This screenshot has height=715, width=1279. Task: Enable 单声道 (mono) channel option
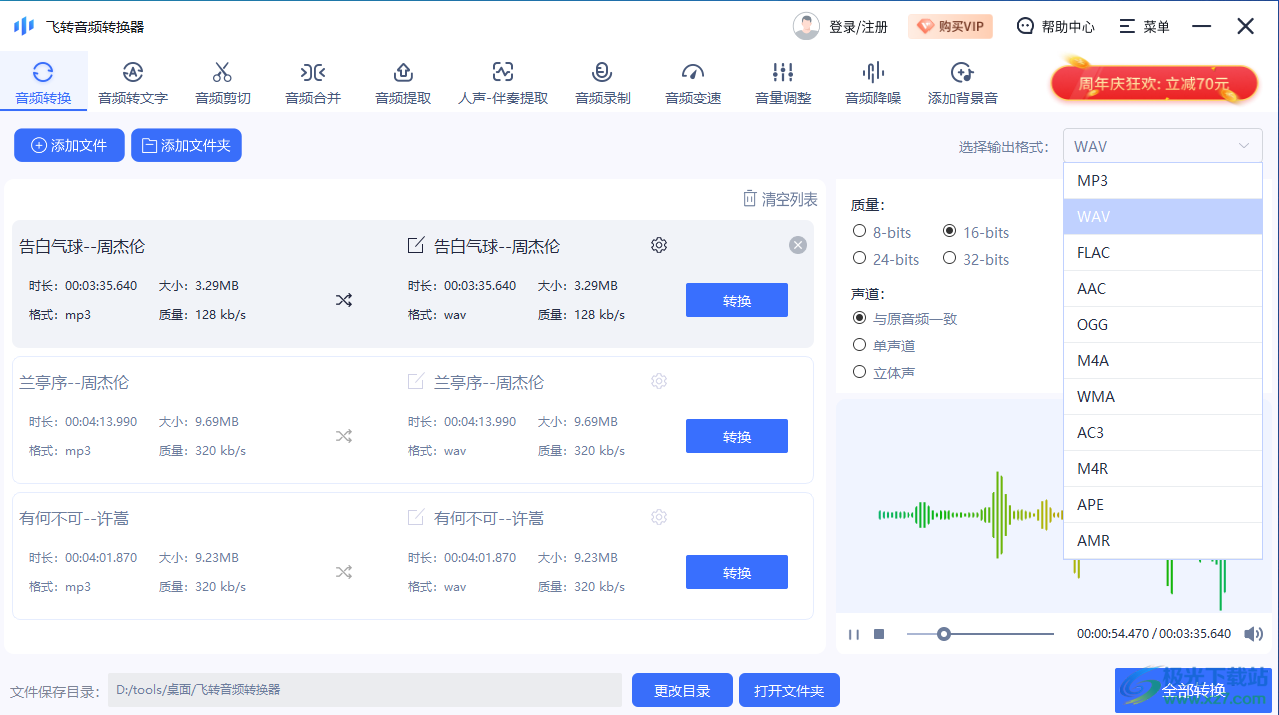[x=859, y=344]
